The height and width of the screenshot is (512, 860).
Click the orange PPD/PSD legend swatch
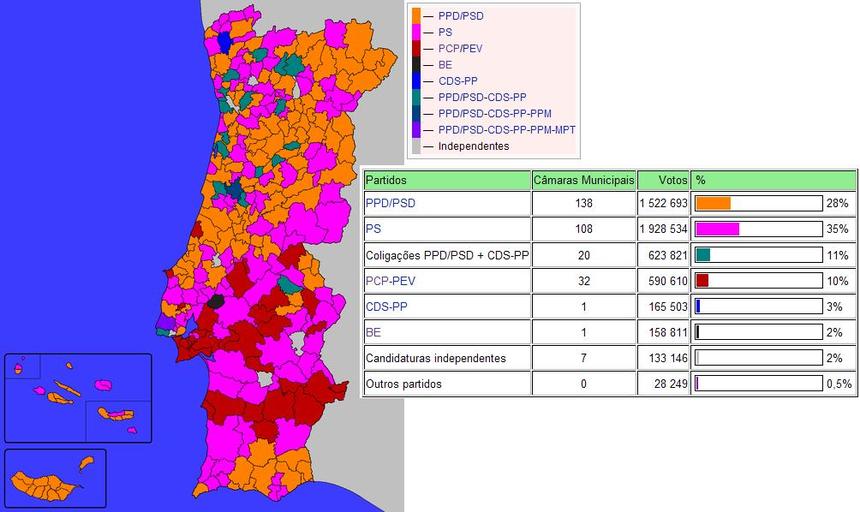pyautogui.click(x=417, y=16)
